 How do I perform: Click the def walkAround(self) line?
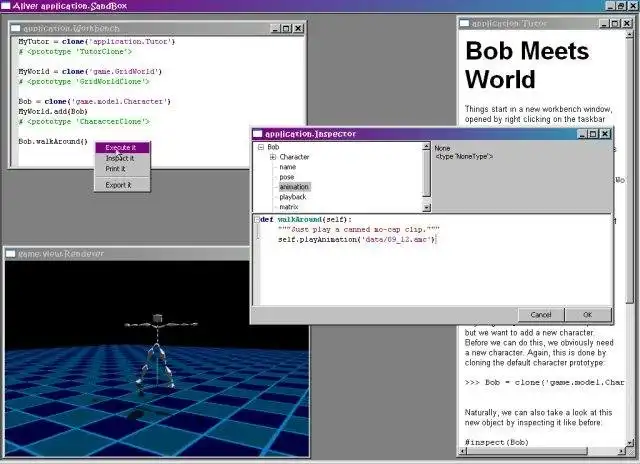click(306, 220)
